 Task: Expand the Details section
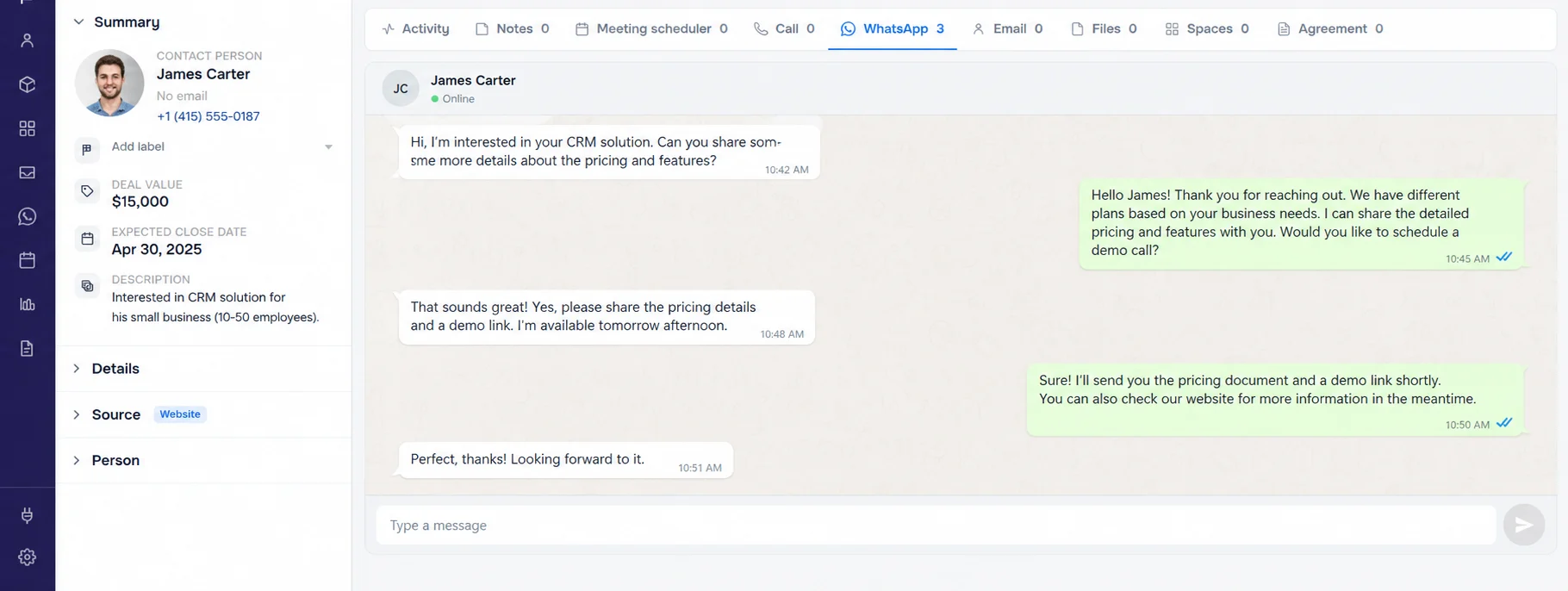(x=77, y=369)
